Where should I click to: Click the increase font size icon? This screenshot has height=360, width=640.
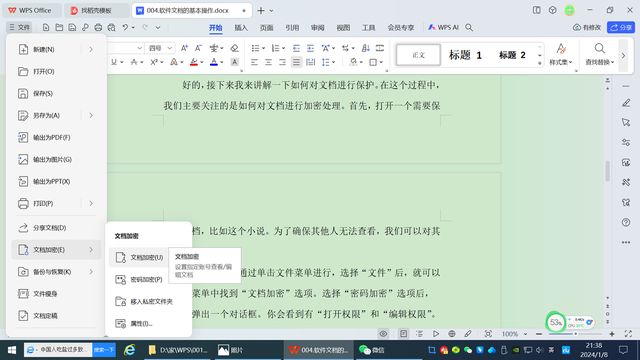184,48
